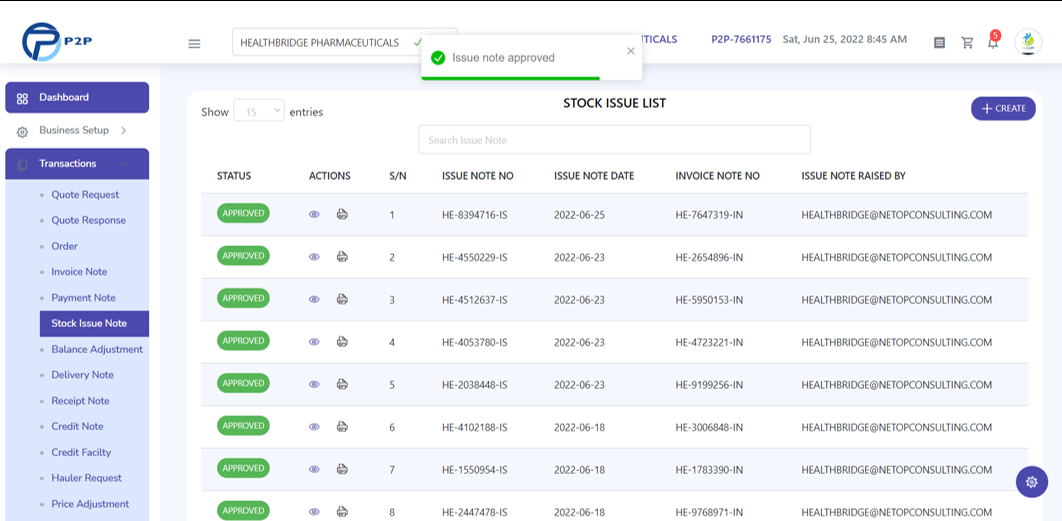Viewport: 1062px width, 521px height.
Task: Open Invoice Note page
Action: click(79, 272)
